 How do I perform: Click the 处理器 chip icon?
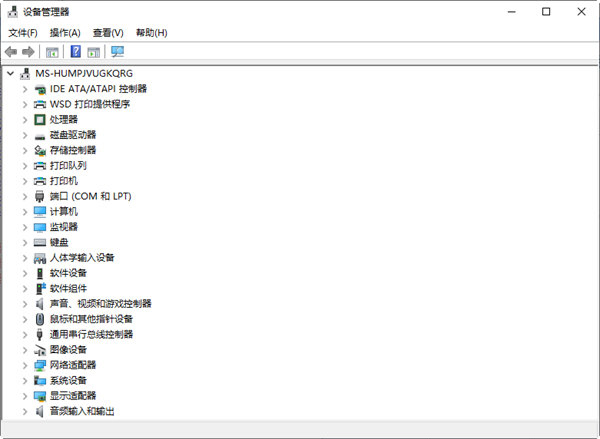click(40, 120)
